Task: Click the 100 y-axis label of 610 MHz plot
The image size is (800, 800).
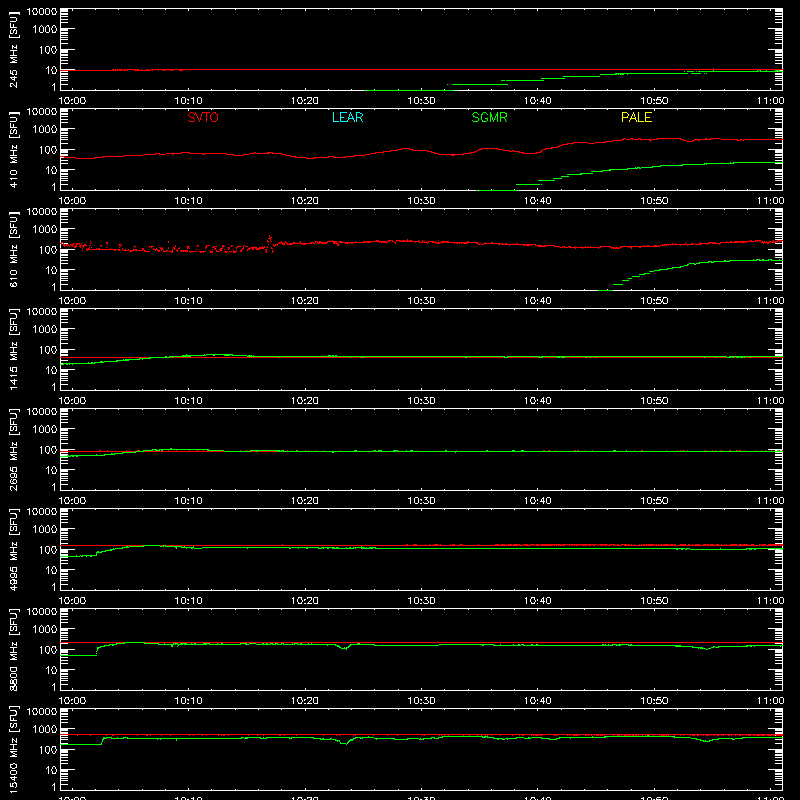Action: (48, 249)
